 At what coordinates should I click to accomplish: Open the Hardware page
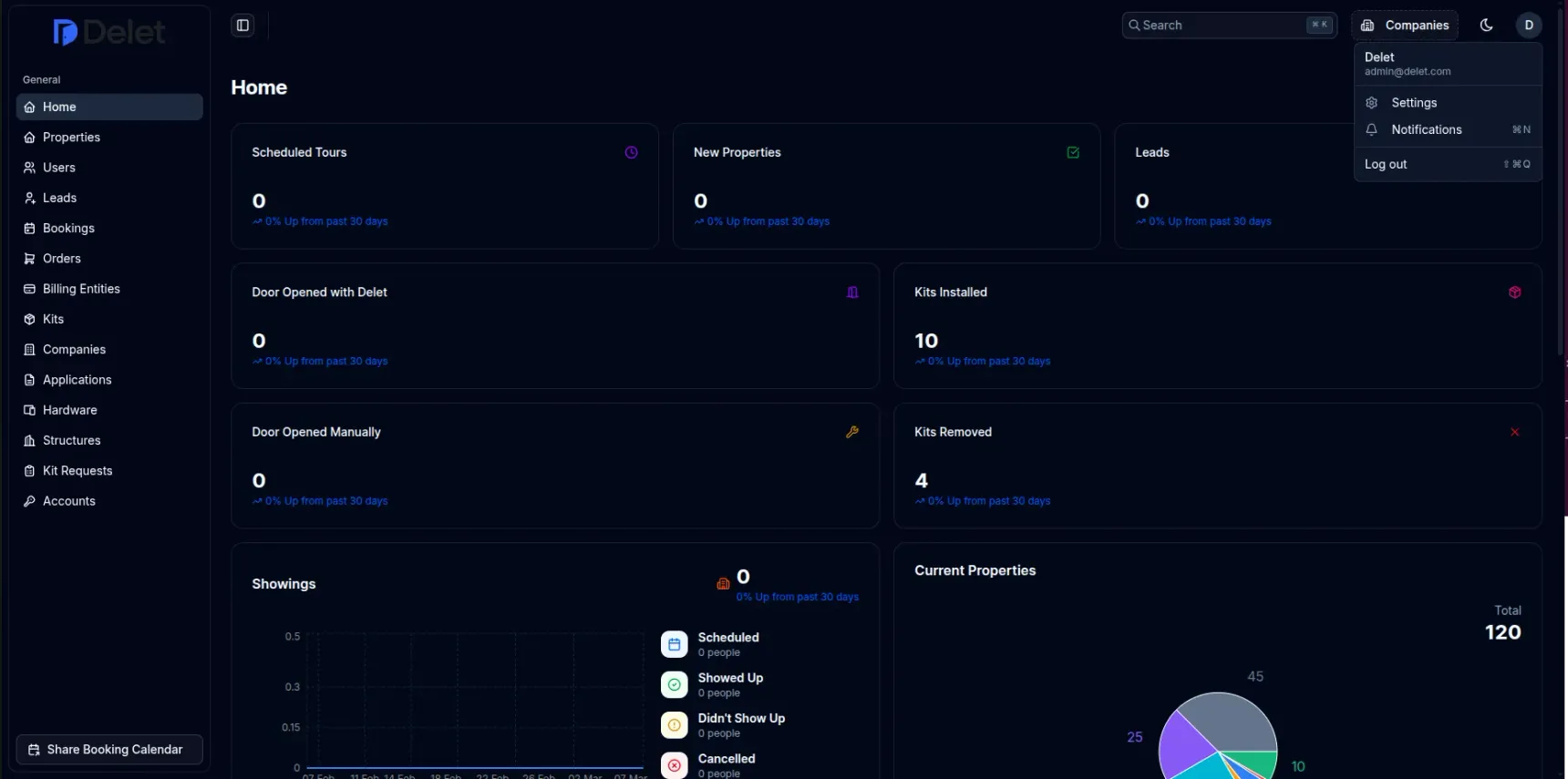tap(109, 410)
